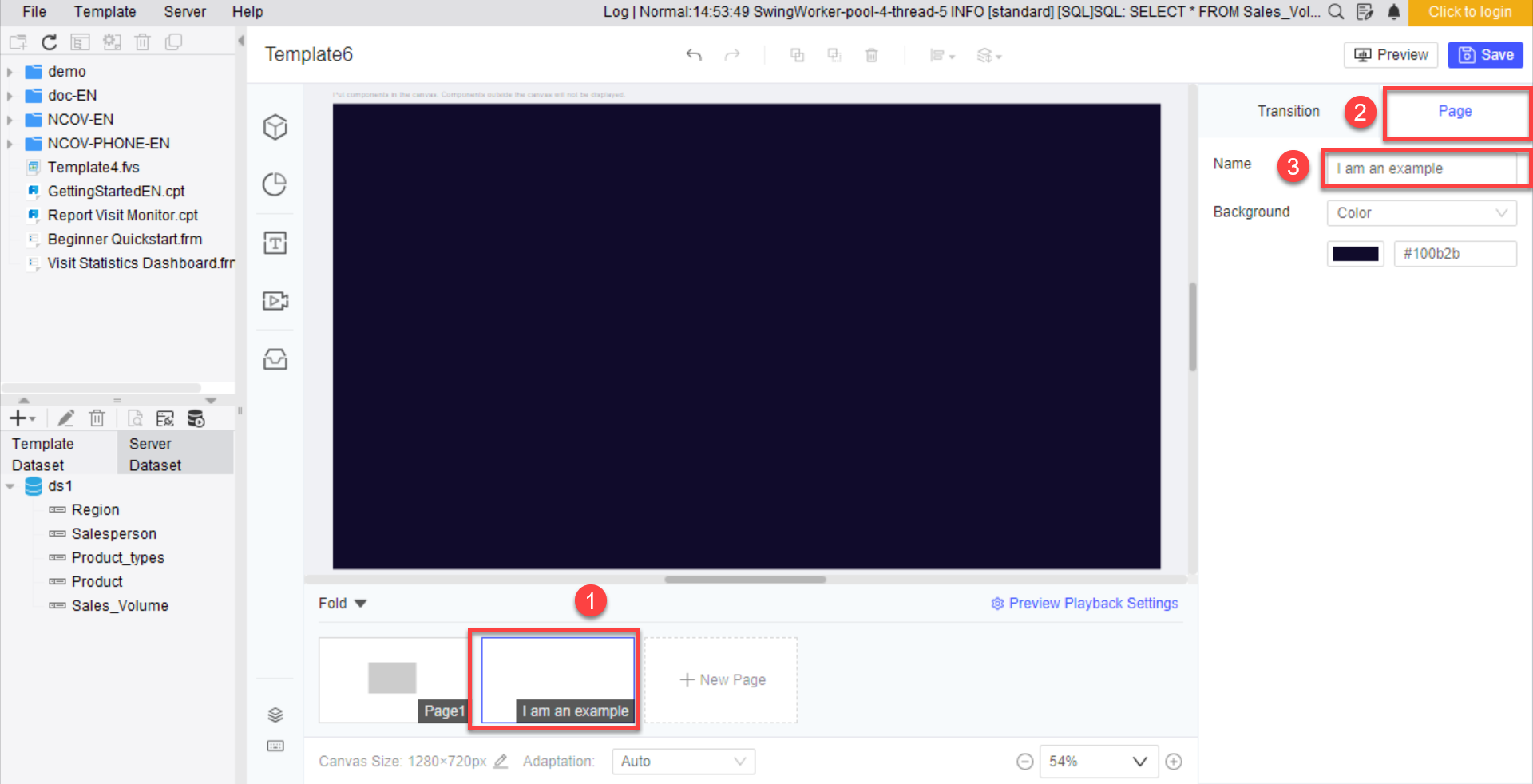
Task: Open the Fold dropdown above the page list
Action: 342,603
